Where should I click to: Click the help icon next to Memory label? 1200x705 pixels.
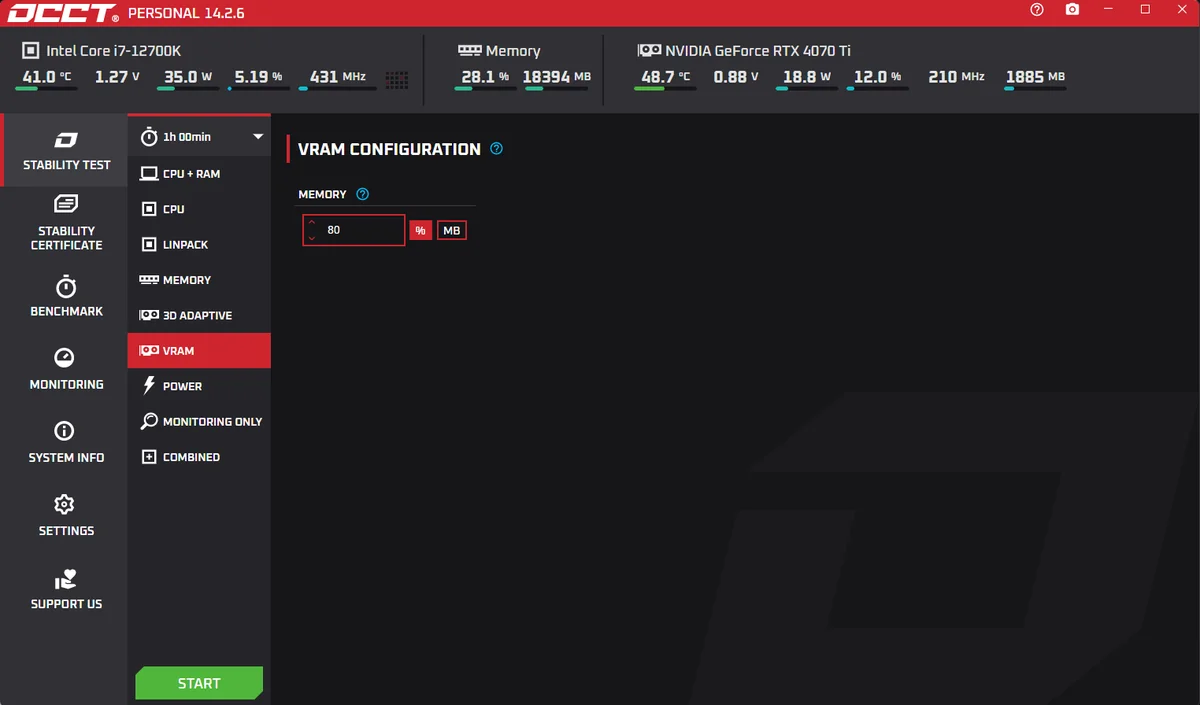[363, 194]
